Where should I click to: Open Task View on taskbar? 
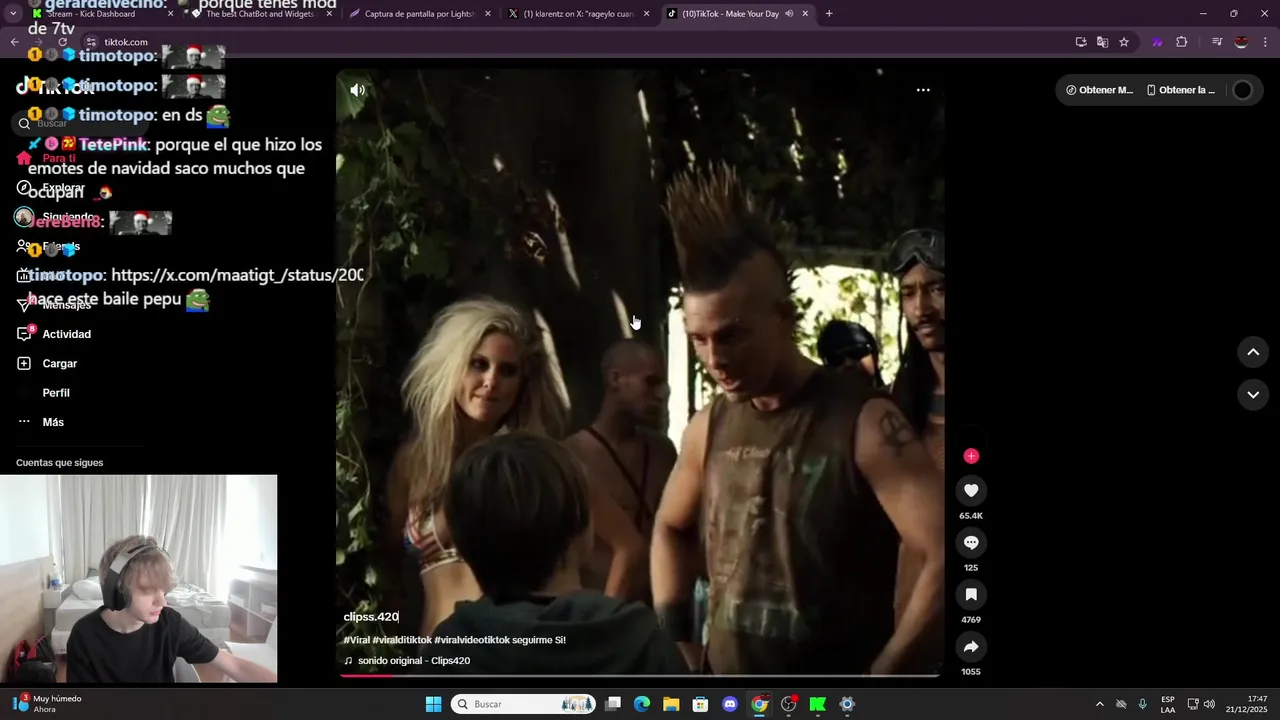(x=613, y=704)
